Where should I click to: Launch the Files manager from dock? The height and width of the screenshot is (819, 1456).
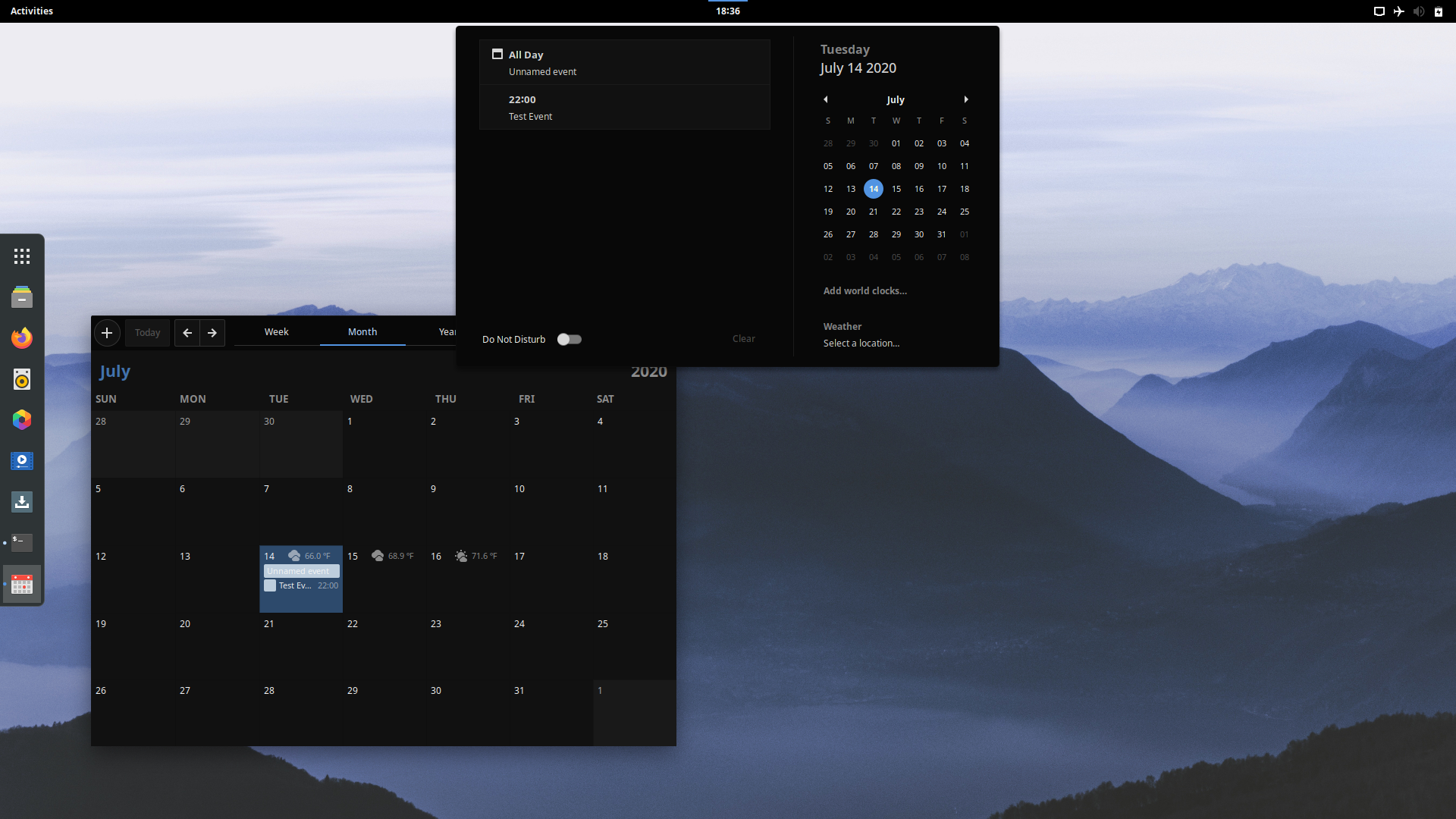[22, 297]
